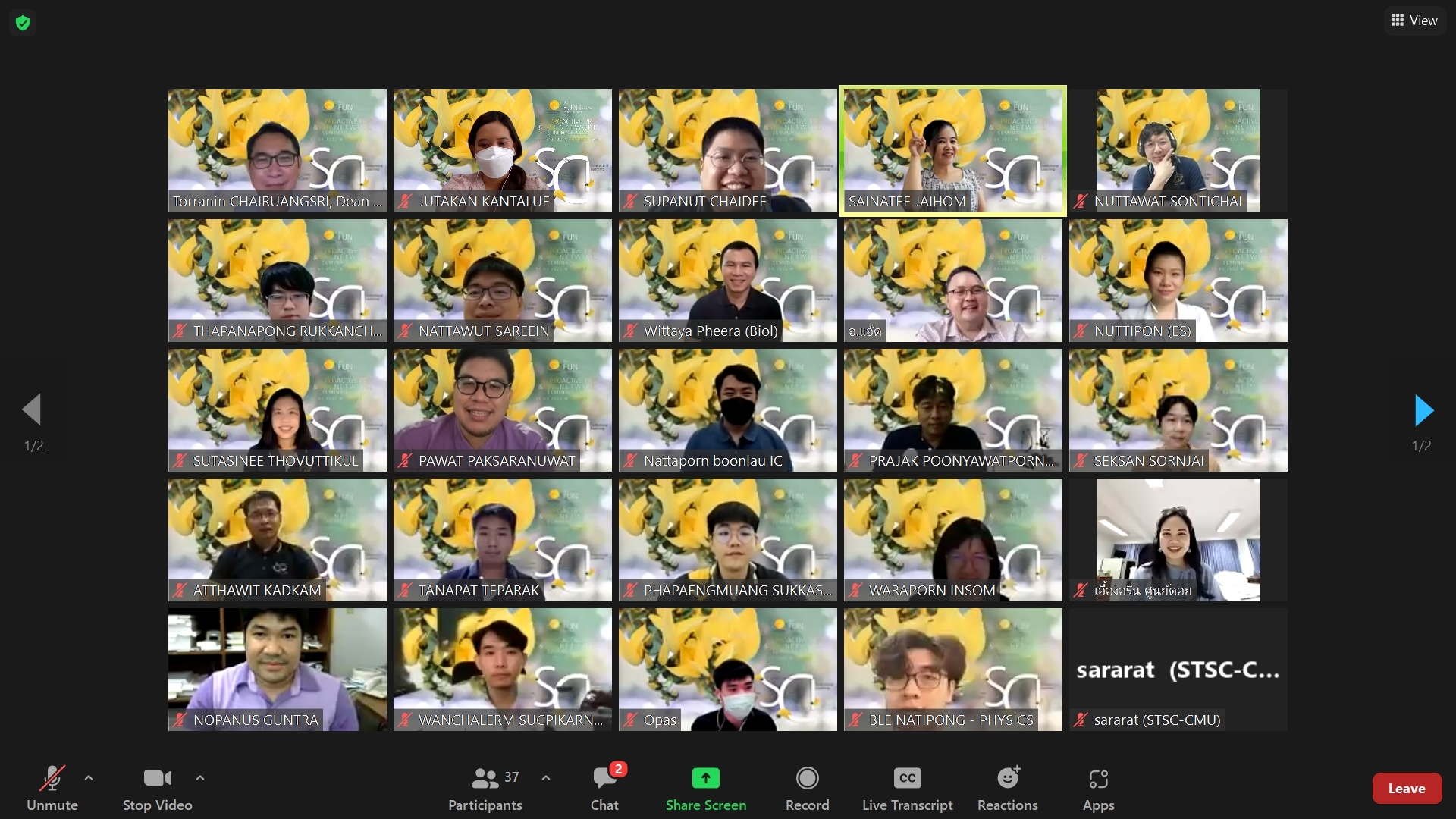Stop the video camera

tap(157, 787)
